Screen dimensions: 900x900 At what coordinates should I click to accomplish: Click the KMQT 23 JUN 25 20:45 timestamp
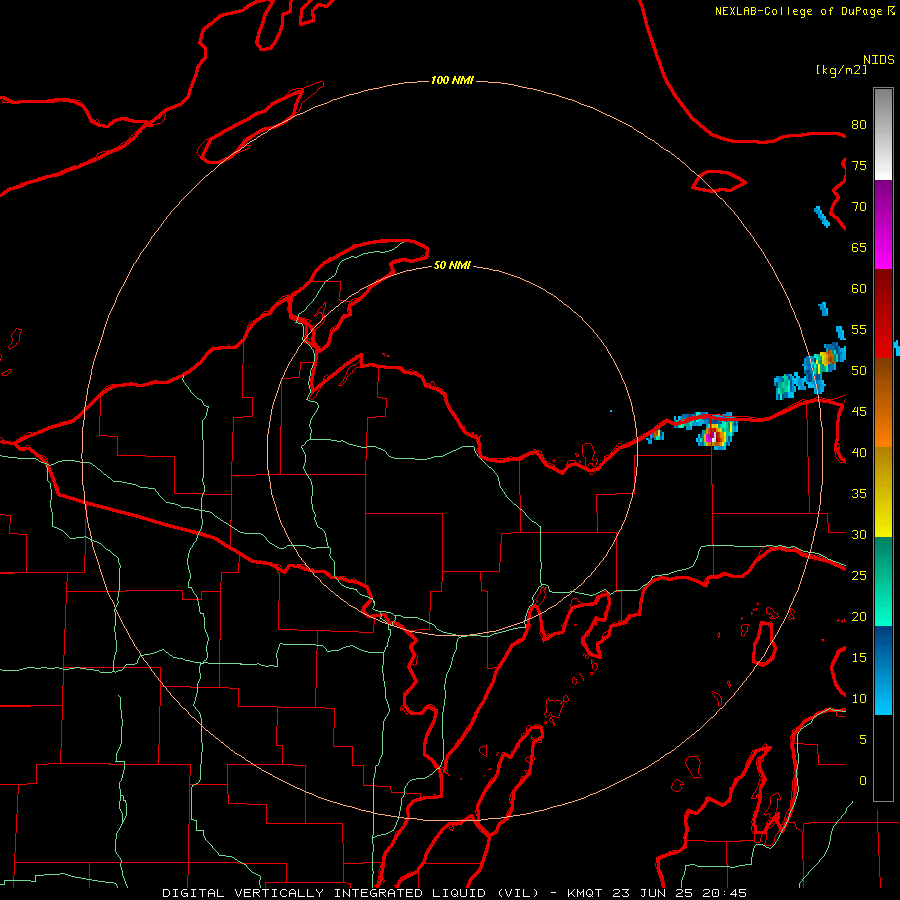657,893
